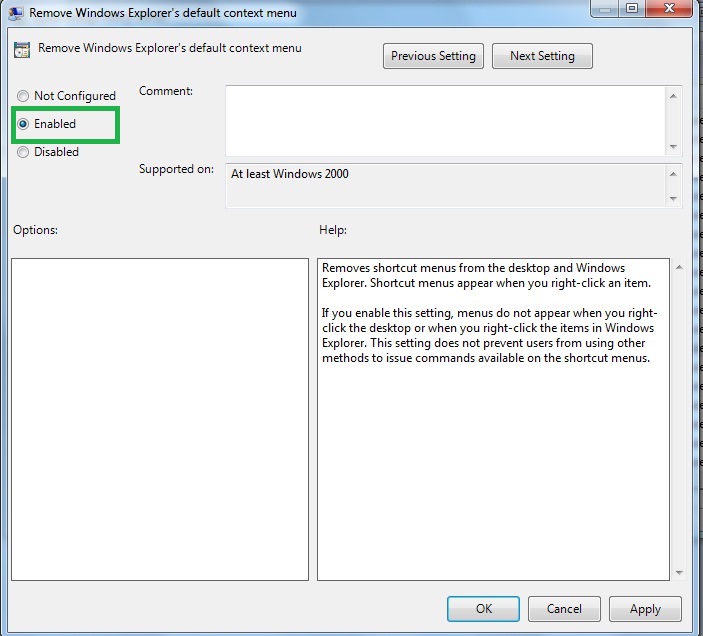Click the policy heading next to the setting icon
This screenshot has height=636, width=703.
(x=169, y=48)
